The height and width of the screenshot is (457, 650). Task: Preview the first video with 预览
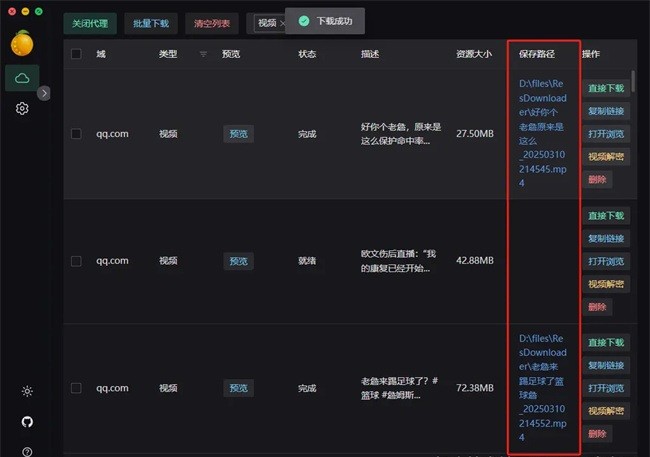pos(238,134)
